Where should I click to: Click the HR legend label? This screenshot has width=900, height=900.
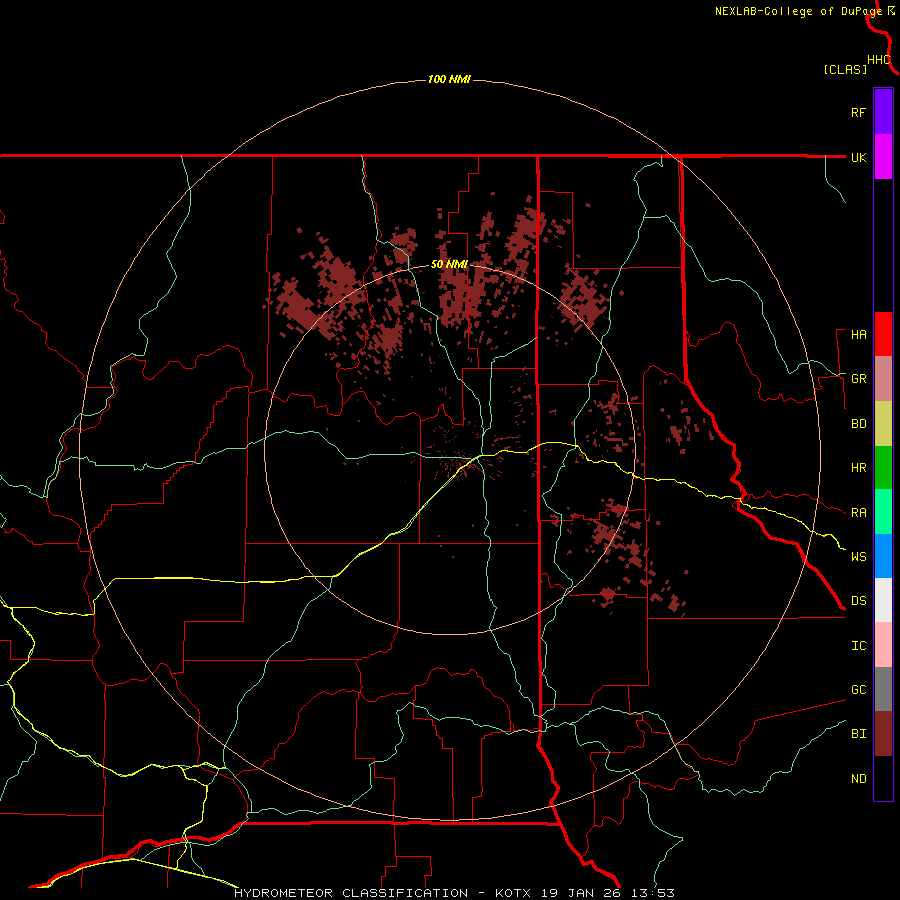858,468
